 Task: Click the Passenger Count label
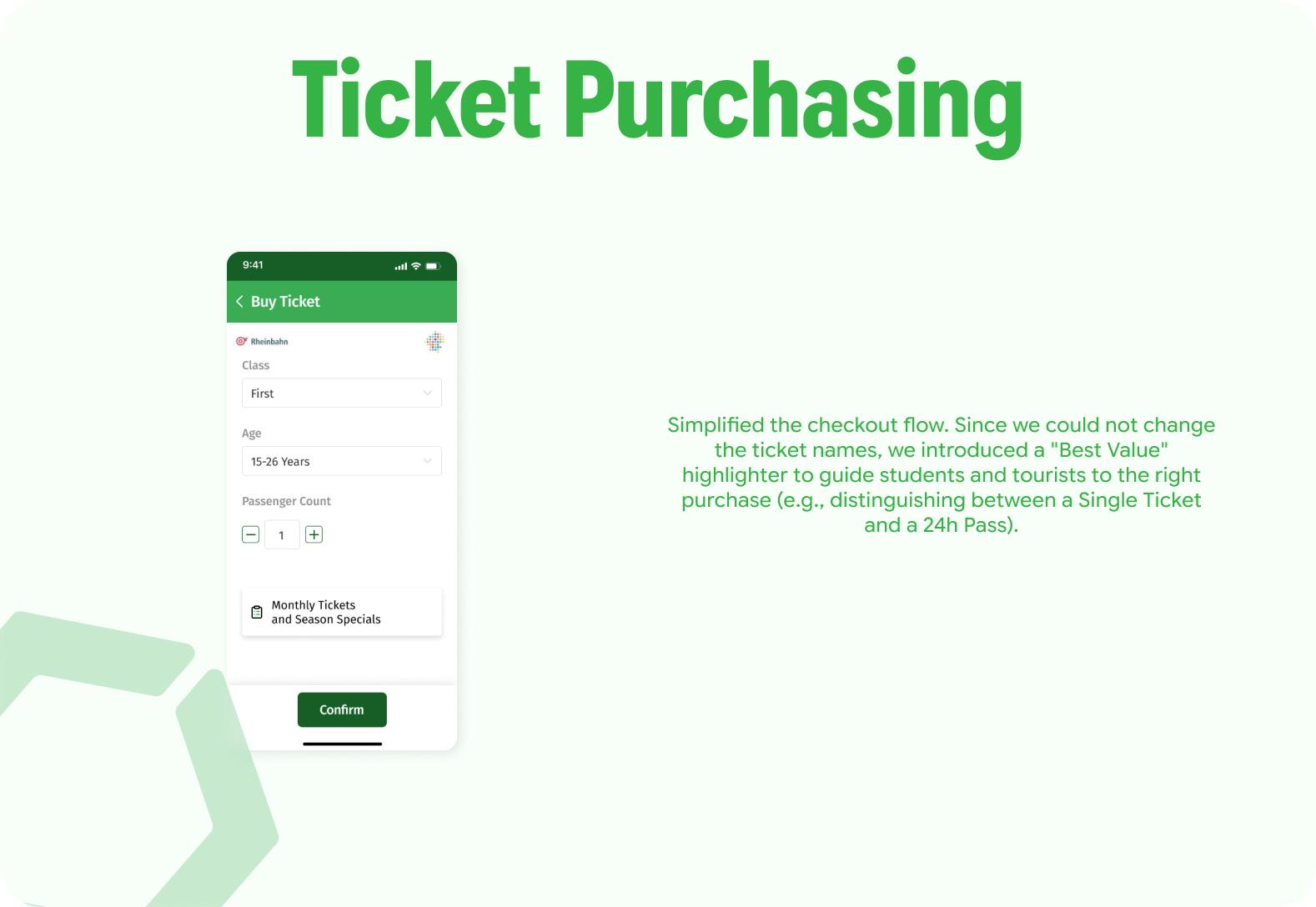click(x=286, y=501)
